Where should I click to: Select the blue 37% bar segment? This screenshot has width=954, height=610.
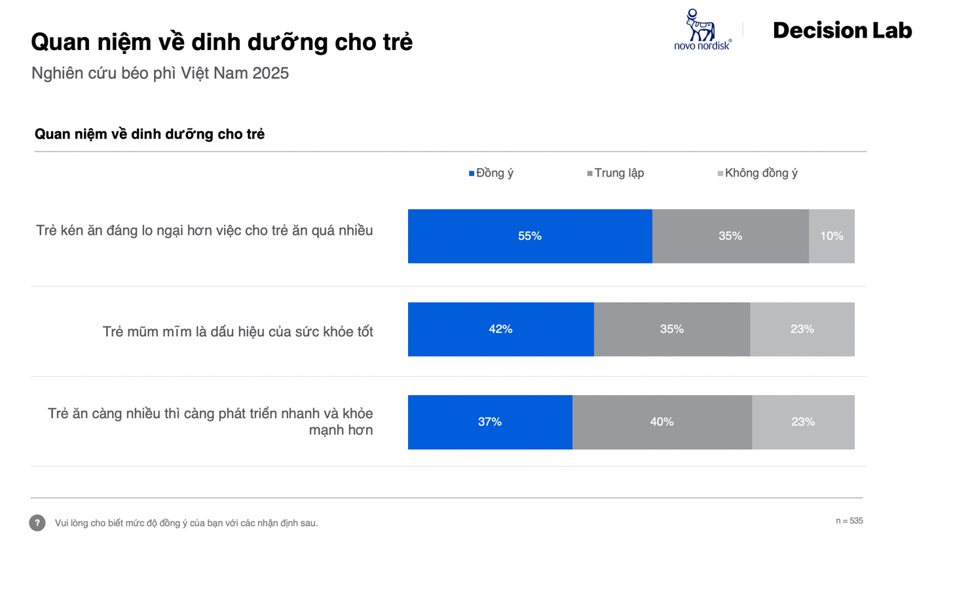click(x=489, y=422)
